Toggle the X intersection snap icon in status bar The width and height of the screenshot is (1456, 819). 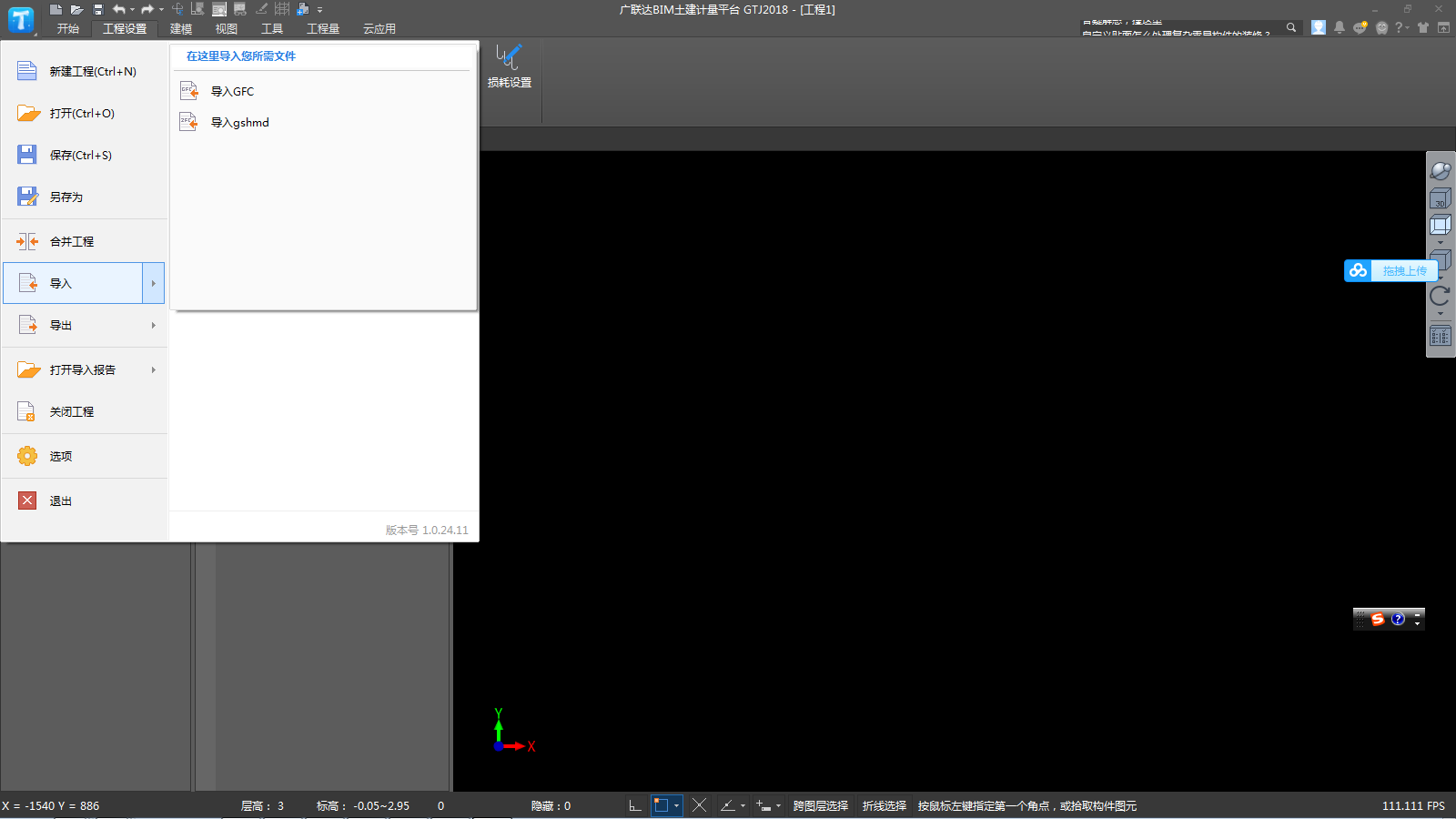click(699, 805)
